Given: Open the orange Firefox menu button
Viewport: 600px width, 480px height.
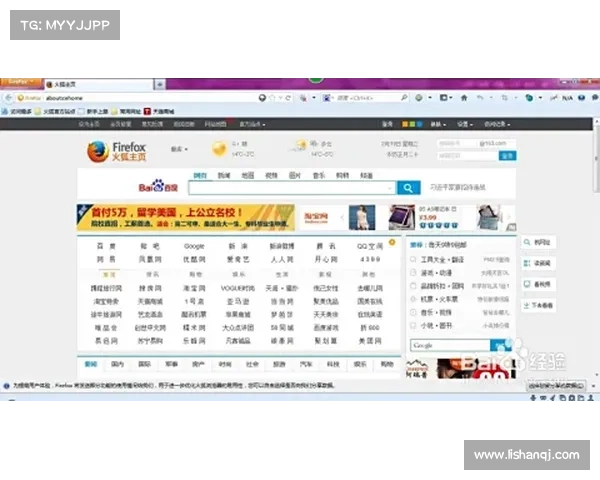Looking at the screenshot, I should (21, 82).
